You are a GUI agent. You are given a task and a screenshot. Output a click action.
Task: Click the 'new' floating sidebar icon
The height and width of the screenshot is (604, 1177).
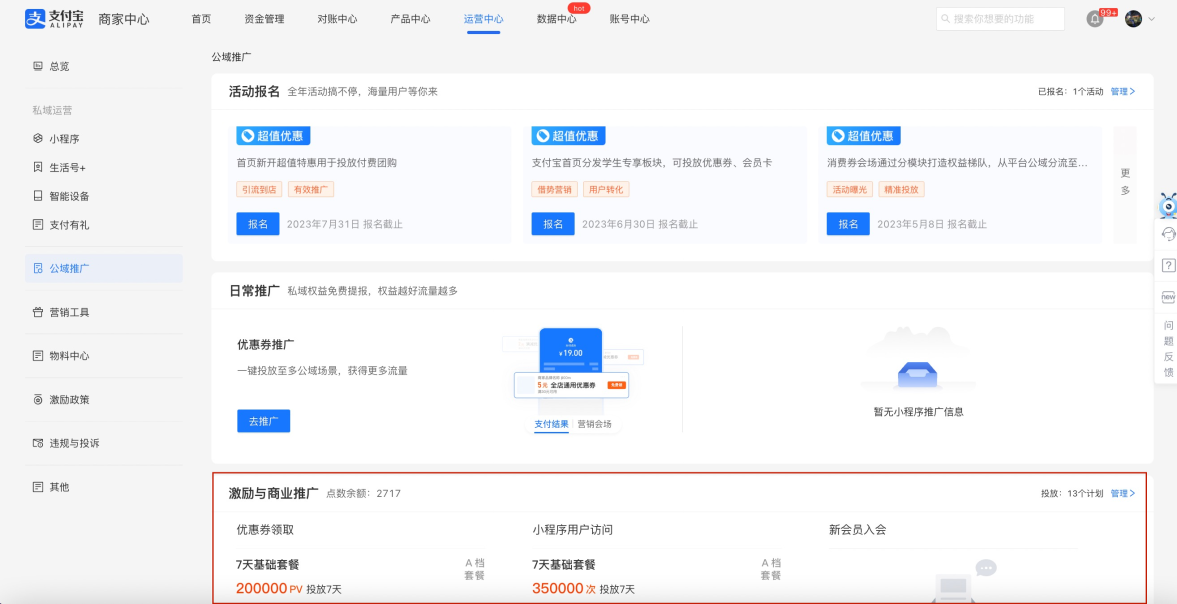tap(1168, 297)
